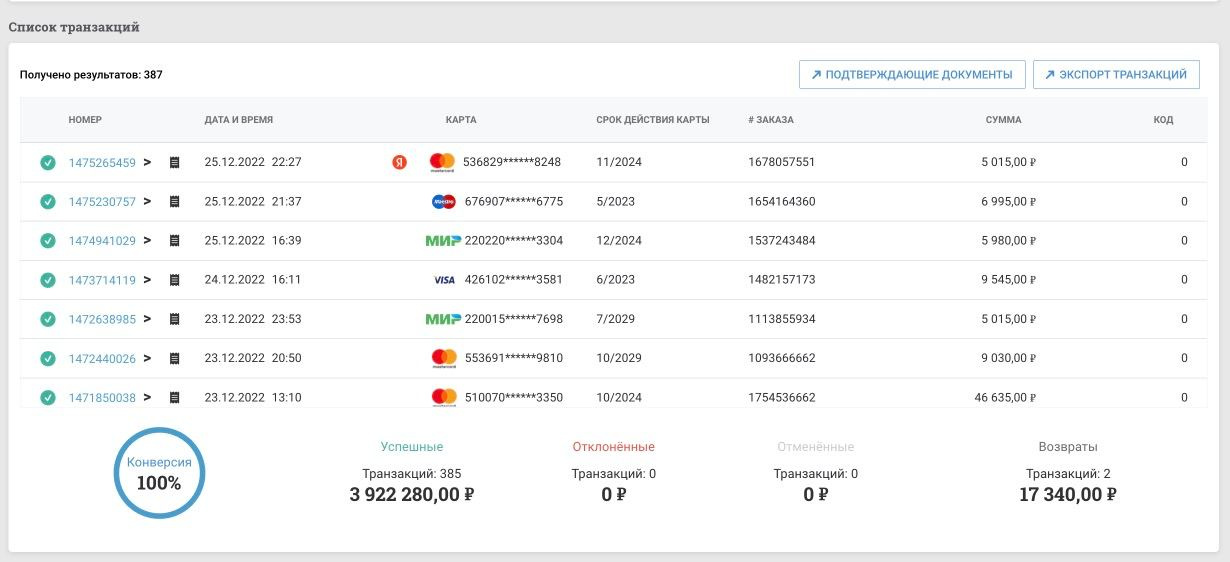
Task: Click receipt icon for transaction 1475265459
Action: coord(175,162)
